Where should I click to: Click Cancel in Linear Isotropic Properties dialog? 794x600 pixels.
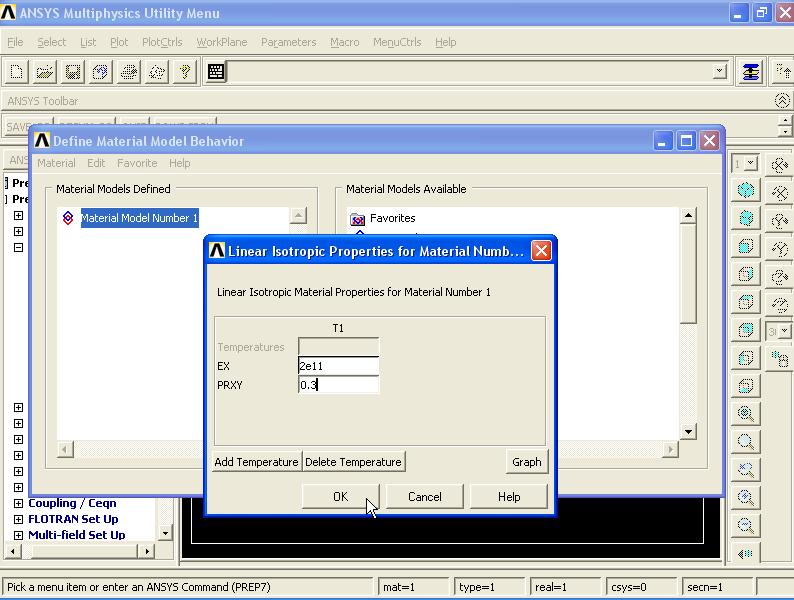point(425,497)
